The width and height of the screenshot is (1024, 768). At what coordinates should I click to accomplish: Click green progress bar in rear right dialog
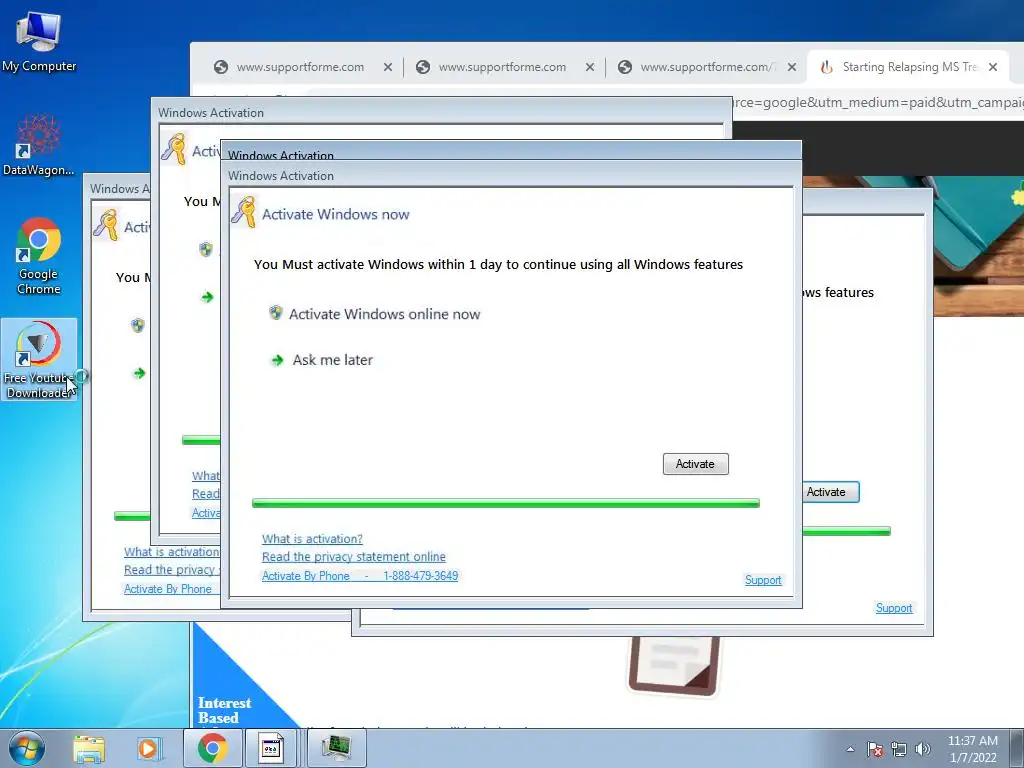846,531
